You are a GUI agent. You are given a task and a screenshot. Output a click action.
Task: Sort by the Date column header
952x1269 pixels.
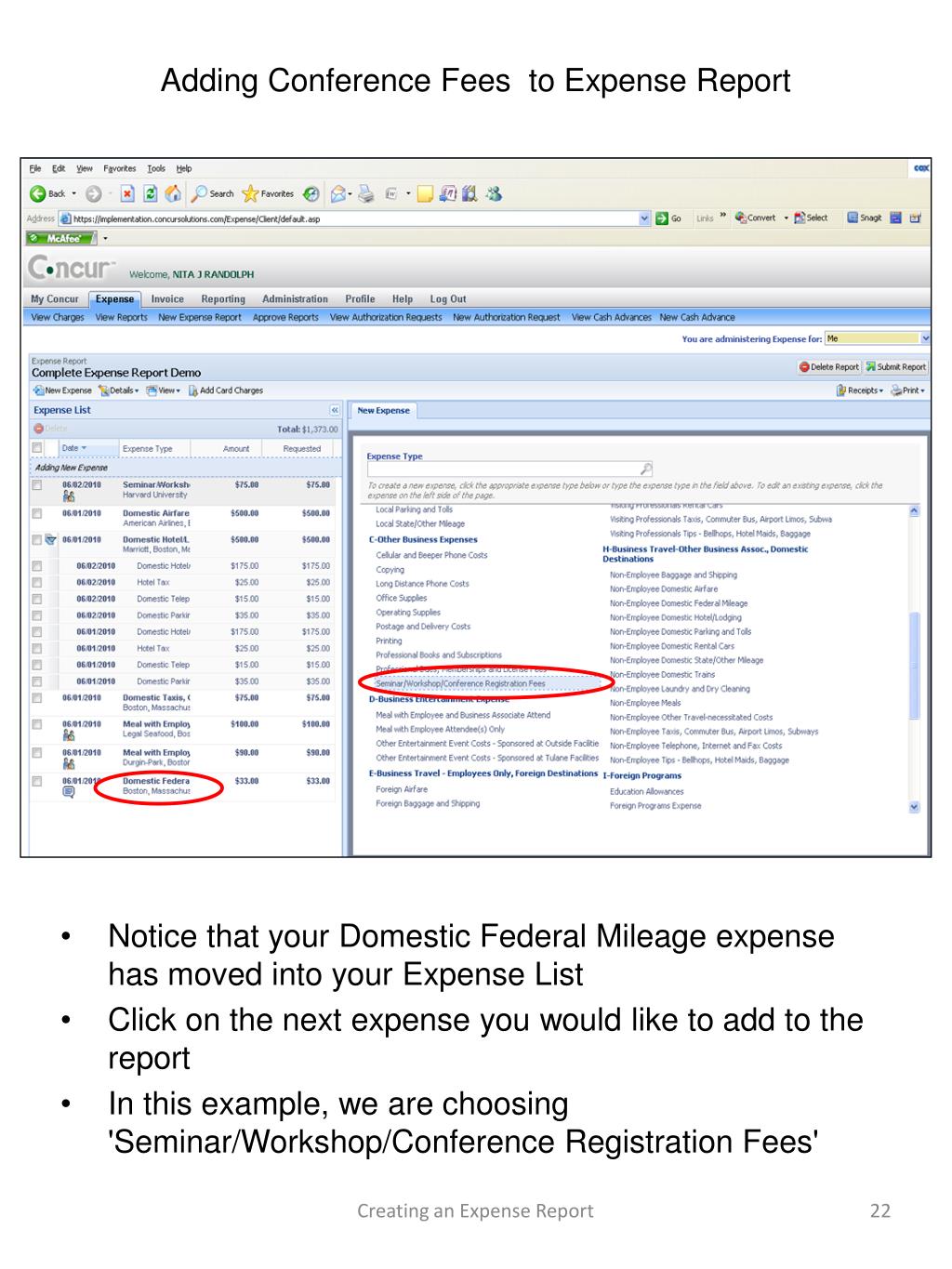[75, 448]
